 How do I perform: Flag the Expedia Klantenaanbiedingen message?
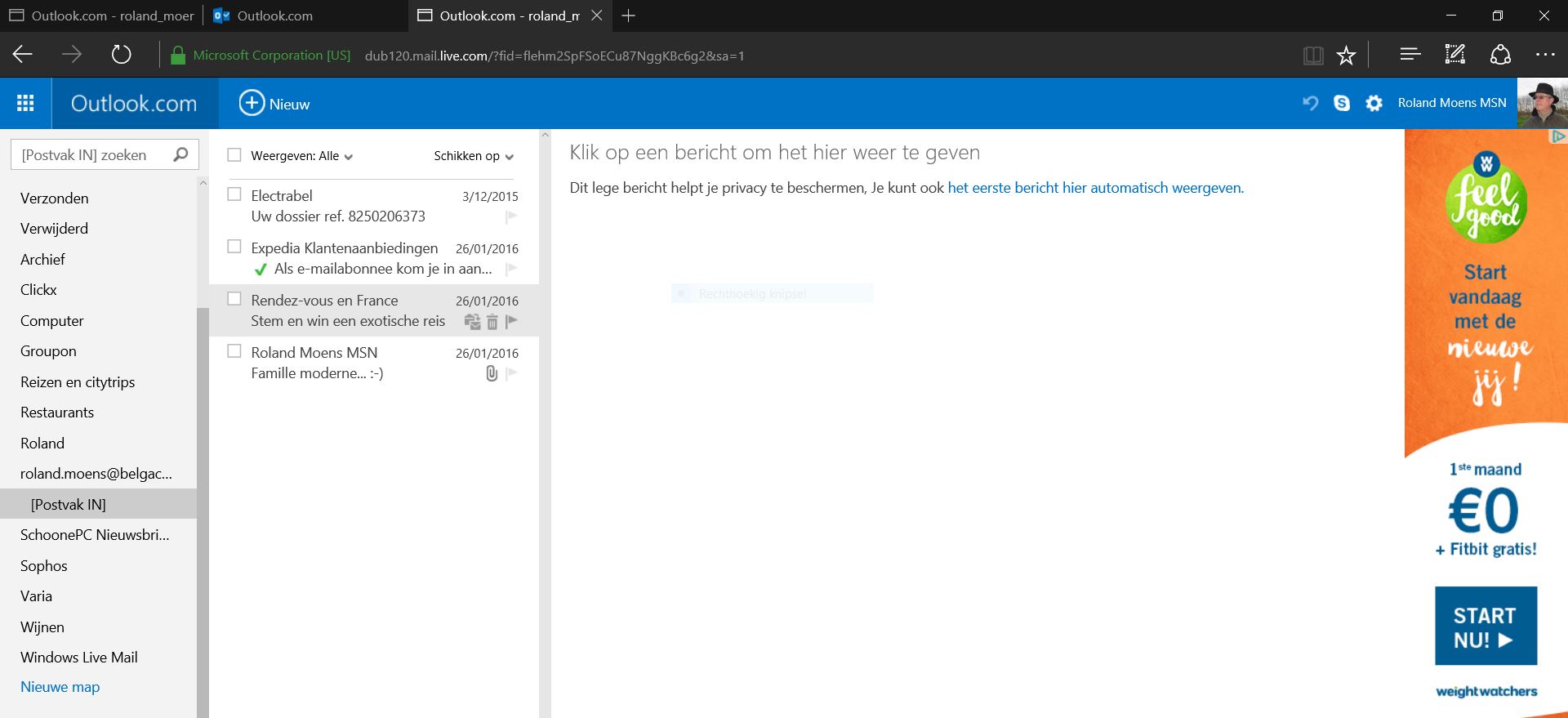pos(511,269)
